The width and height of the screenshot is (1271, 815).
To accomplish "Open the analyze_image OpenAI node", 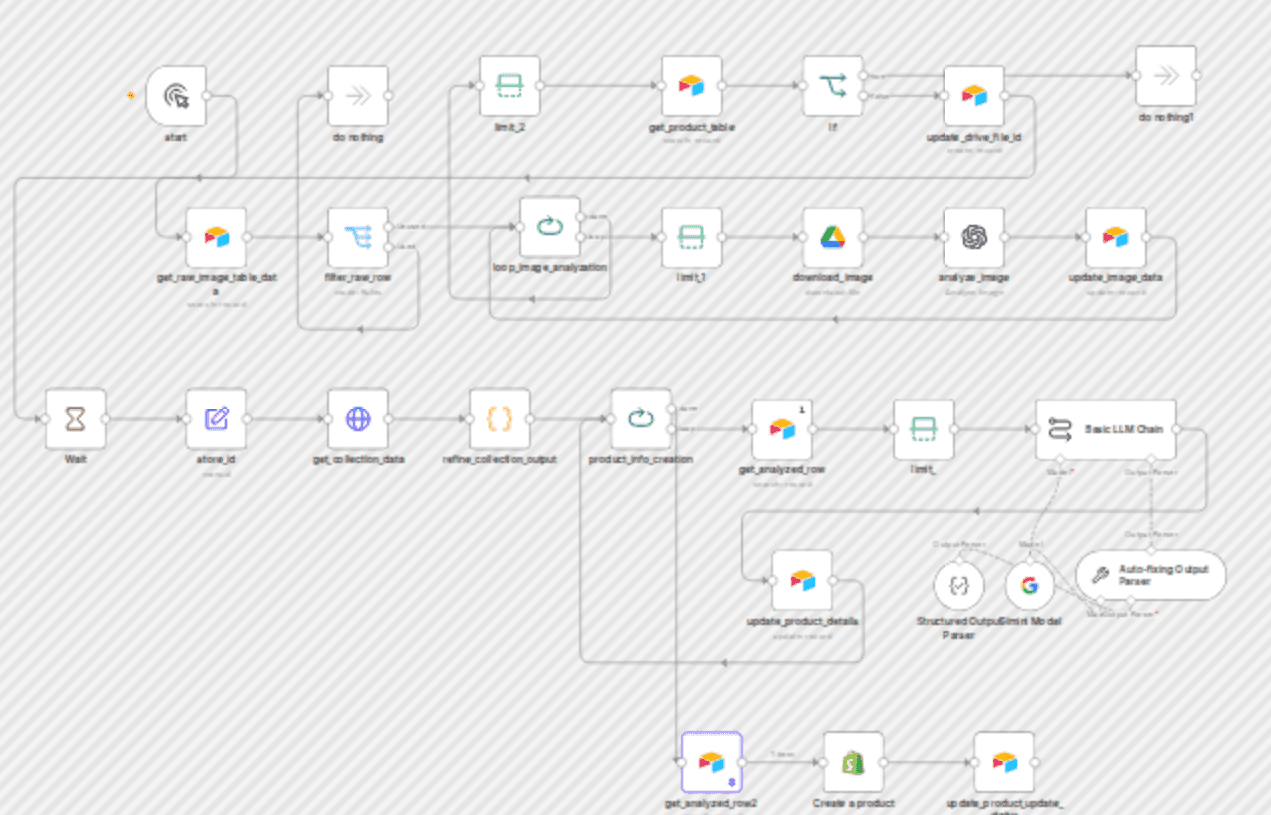I will coord(975,238).
